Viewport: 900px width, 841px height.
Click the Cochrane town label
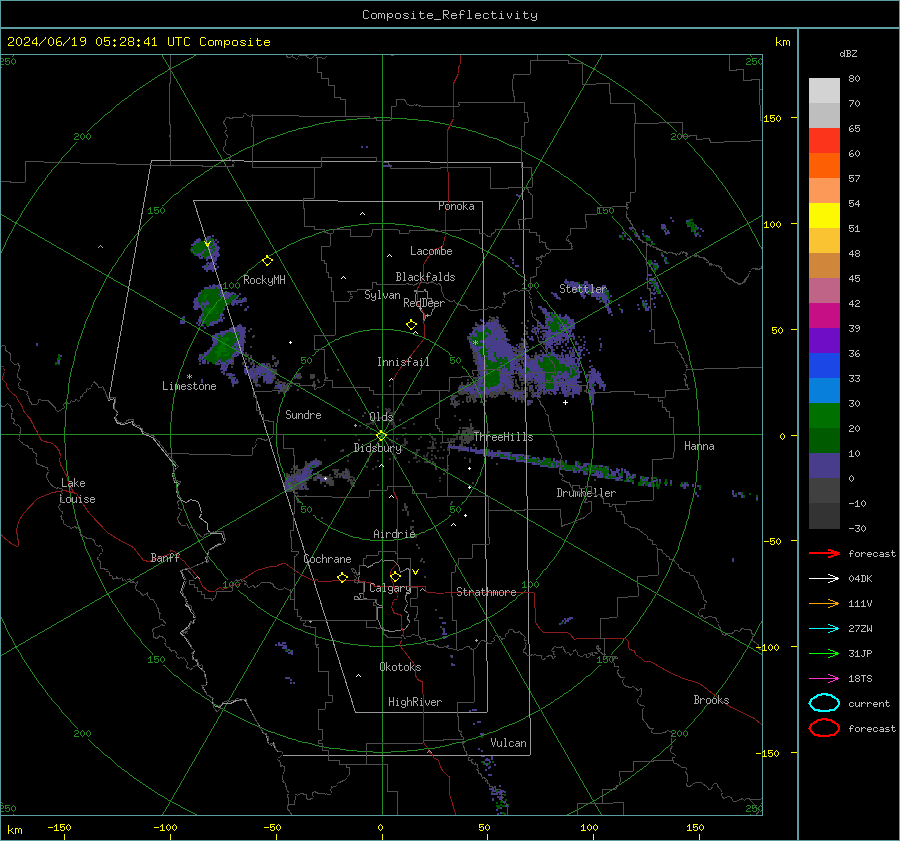pos(327,559)
